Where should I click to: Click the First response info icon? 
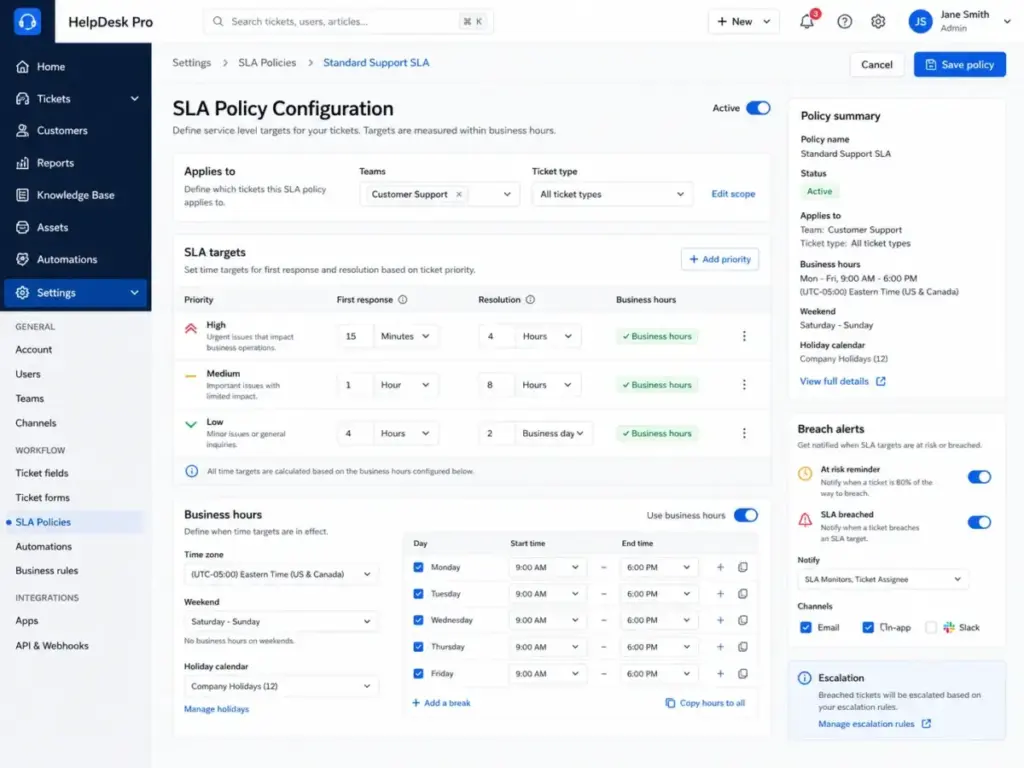point(402,300)
